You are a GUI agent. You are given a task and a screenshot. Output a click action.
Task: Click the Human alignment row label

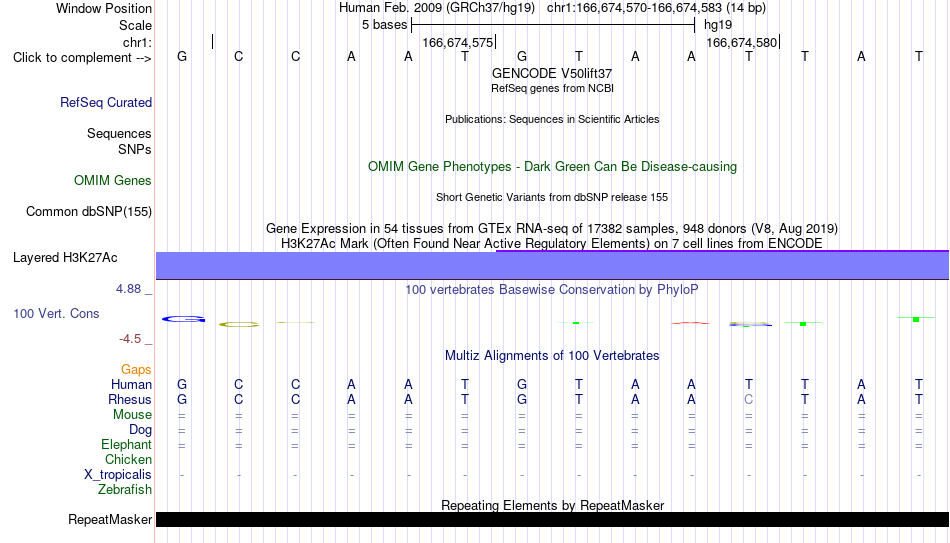click(131, 385)
